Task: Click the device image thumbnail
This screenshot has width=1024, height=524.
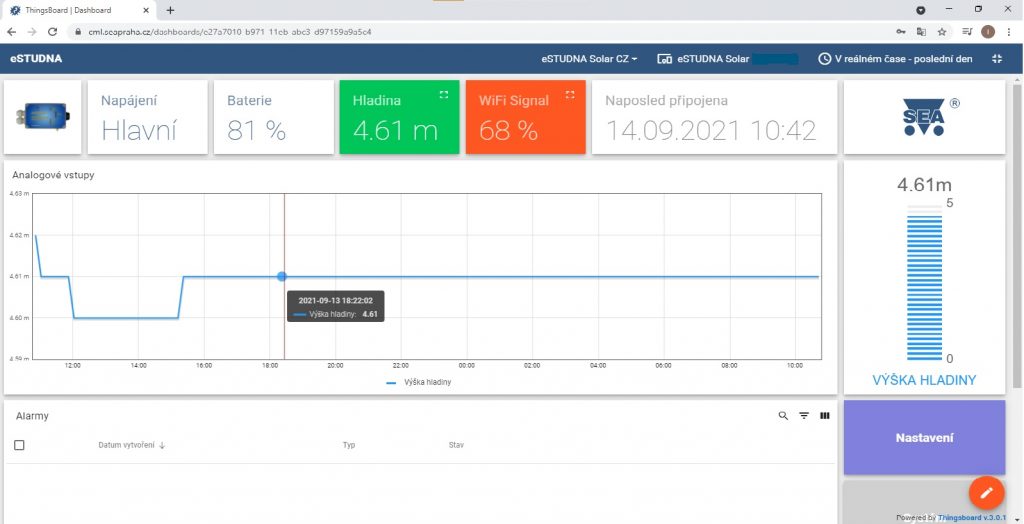Action: [x=42, y=118]
